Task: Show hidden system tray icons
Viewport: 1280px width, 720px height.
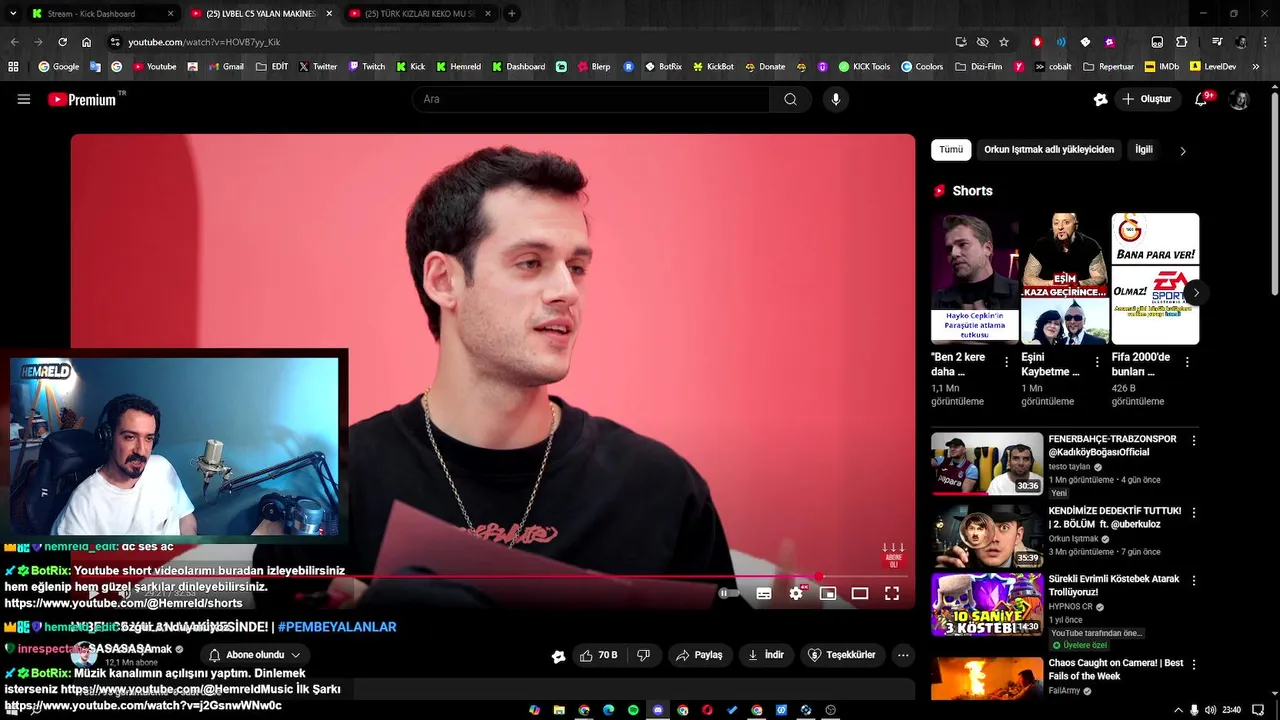Action: [1178, 710]
